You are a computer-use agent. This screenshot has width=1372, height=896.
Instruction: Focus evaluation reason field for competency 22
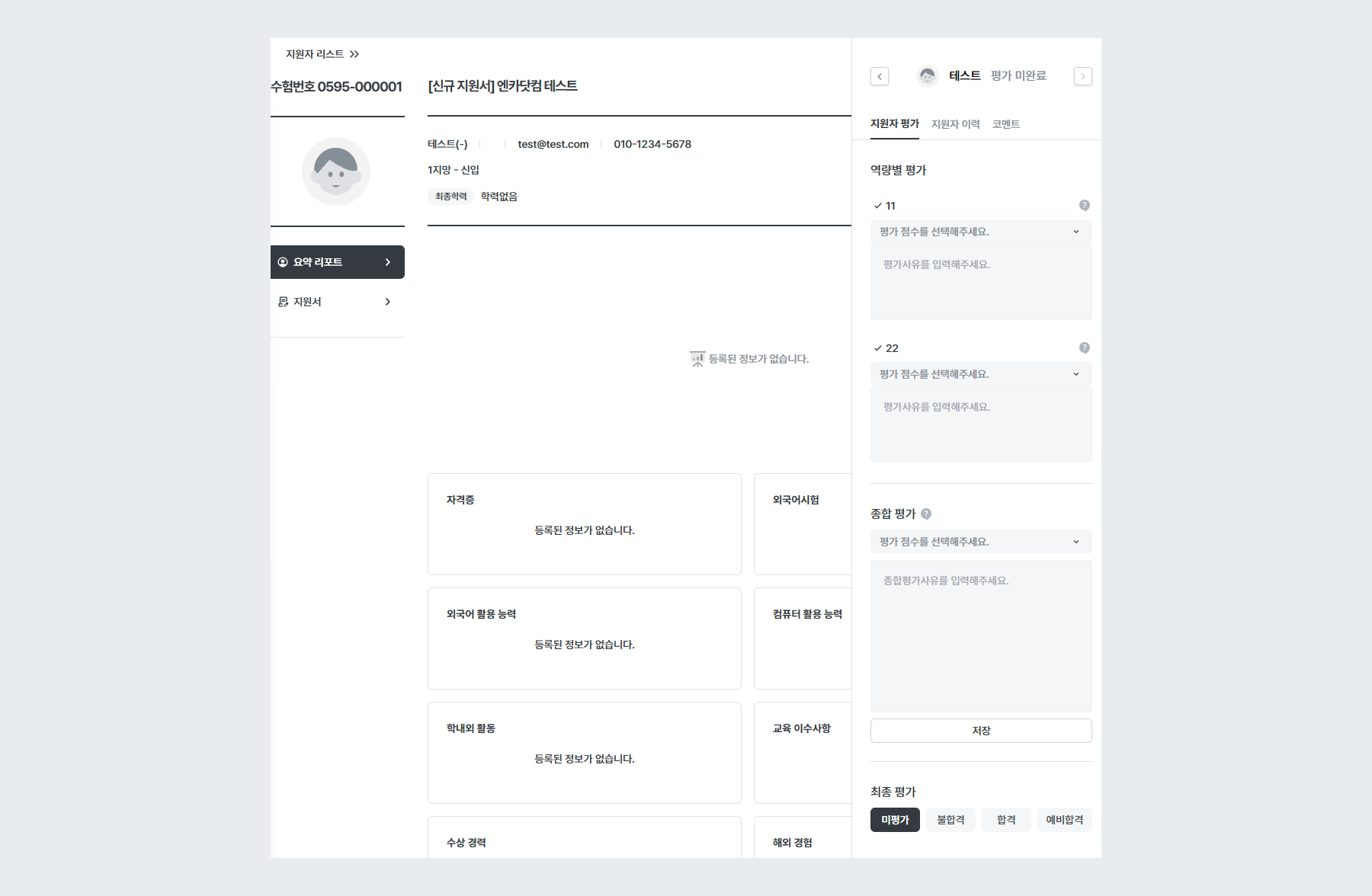tap(981, 424)
